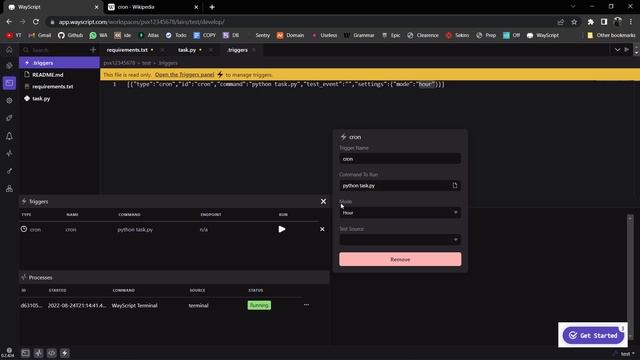Click the Remove button in cron panel

(400, 259)
